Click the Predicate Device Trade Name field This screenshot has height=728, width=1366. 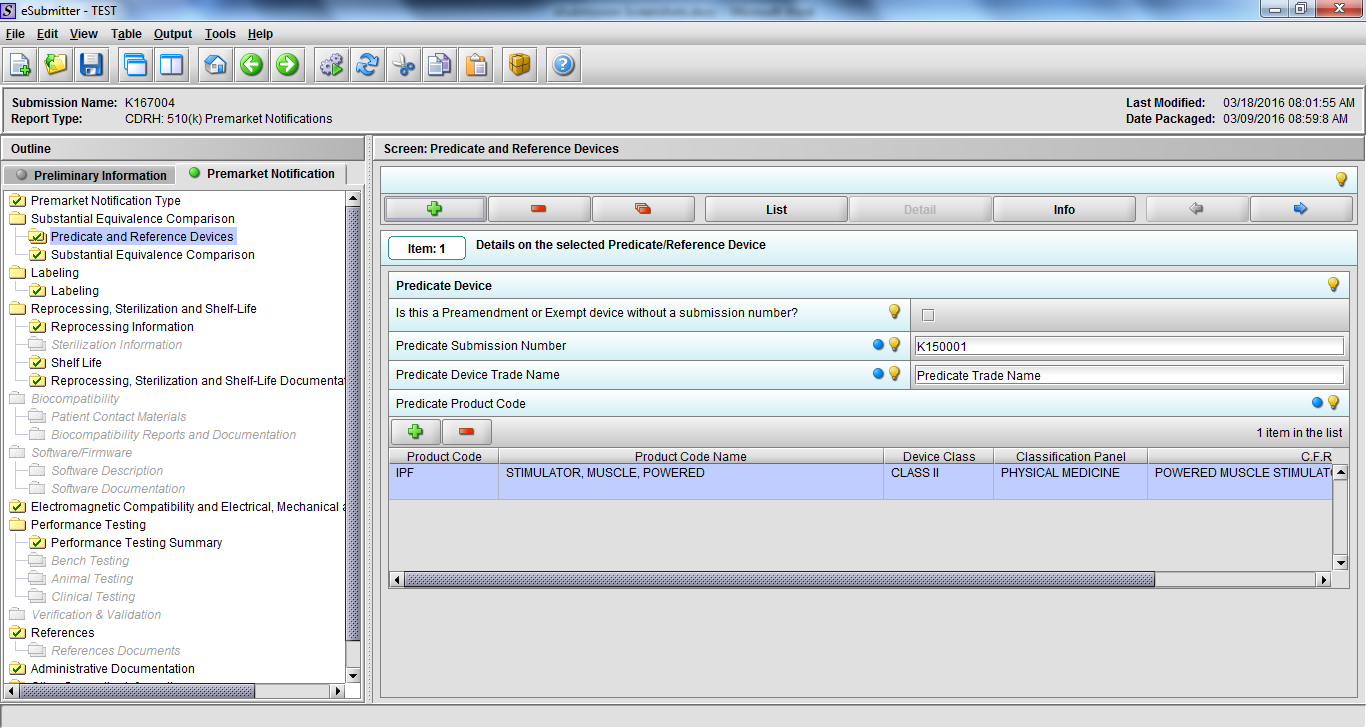click(1129, 376)
